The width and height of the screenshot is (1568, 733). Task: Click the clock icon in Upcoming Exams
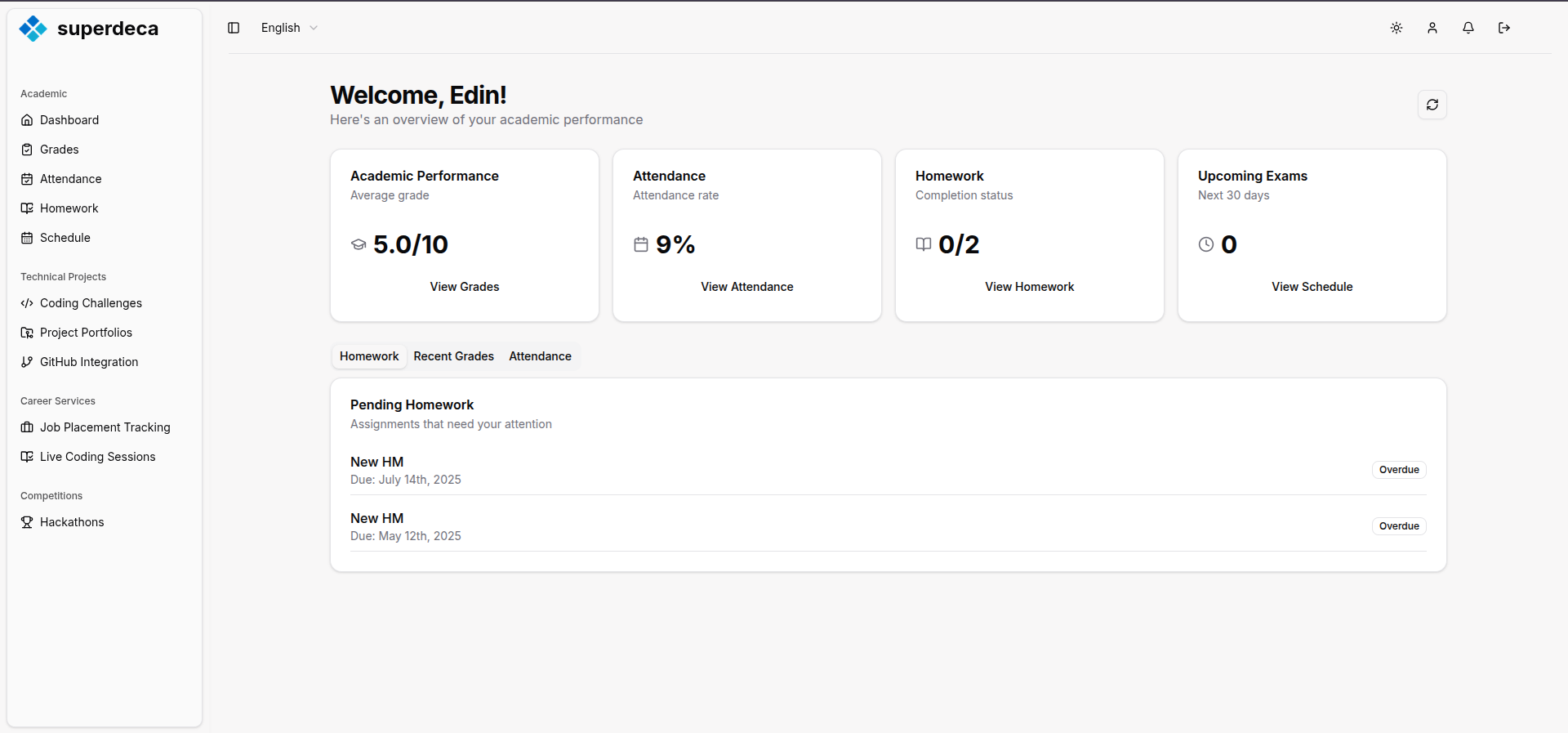click(1206, 244)
